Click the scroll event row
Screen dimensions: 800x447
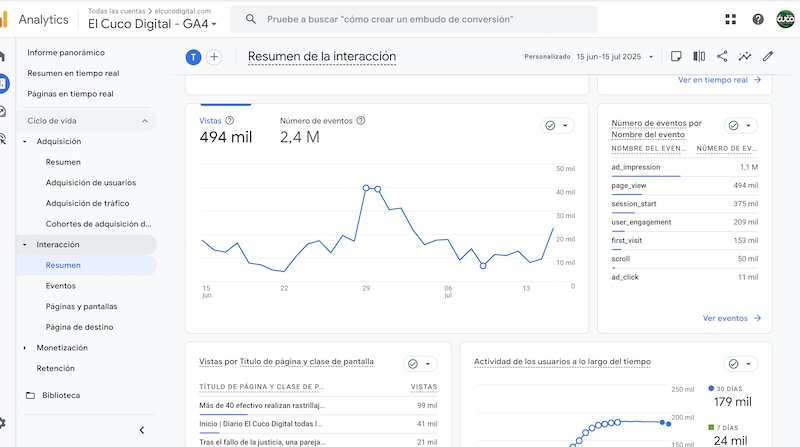pos(684,259)
